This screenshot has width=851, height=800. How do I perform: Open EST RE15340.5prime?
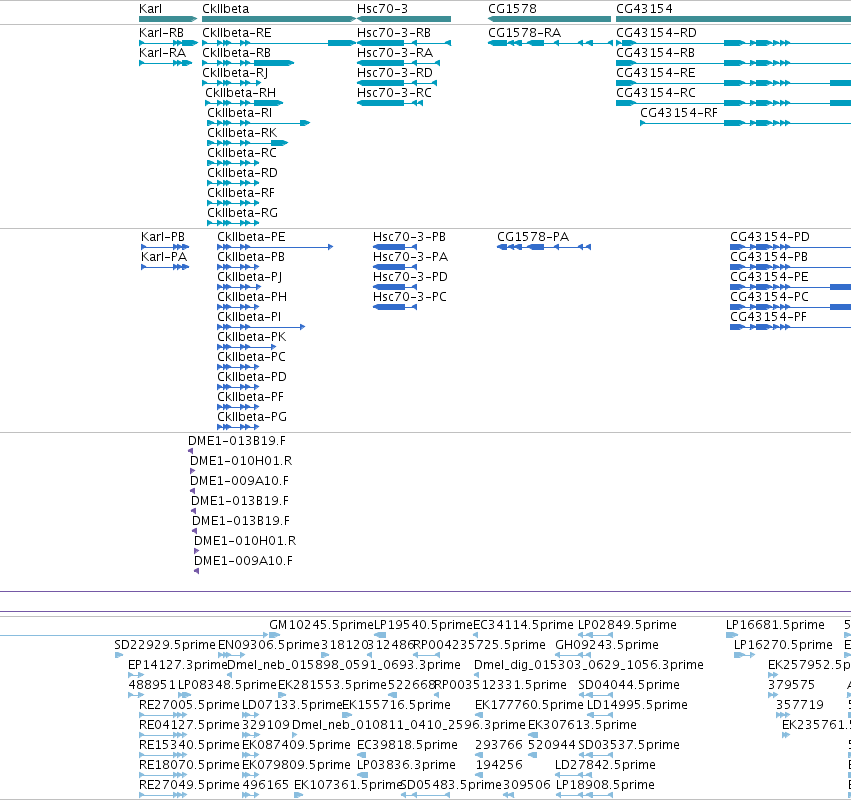[189, 745]
